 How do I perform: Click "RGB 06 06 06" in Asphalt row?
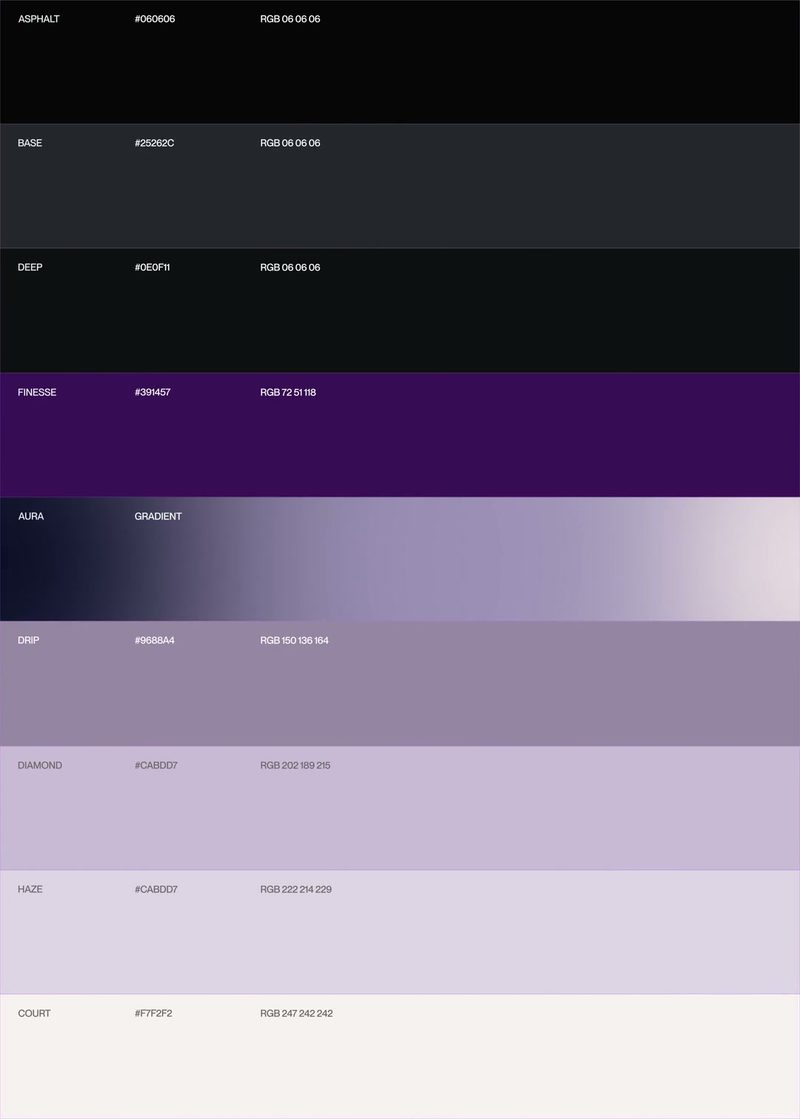[290, 19]
